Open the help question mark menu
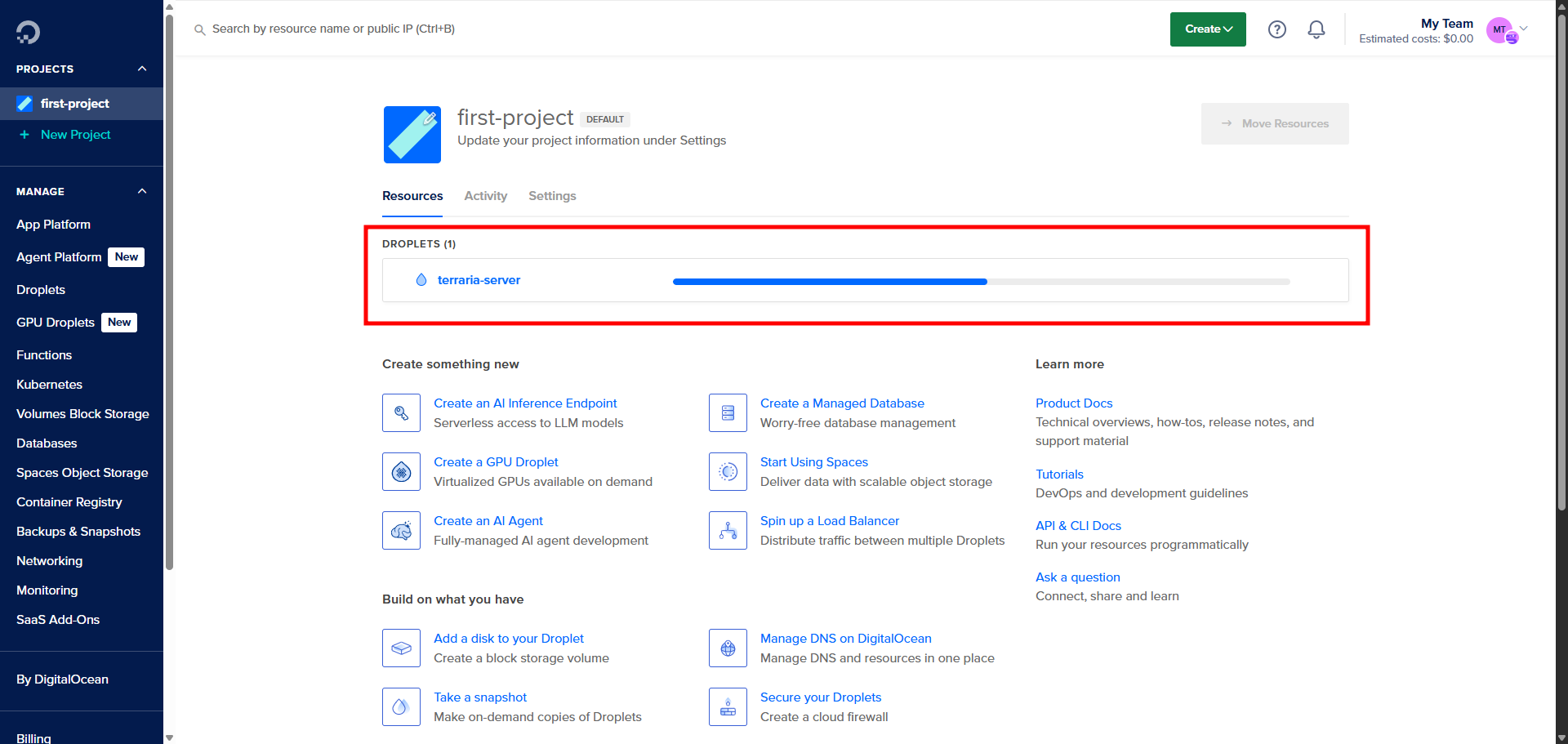This screenshot has width=1568, height=744. (1276, 29)
